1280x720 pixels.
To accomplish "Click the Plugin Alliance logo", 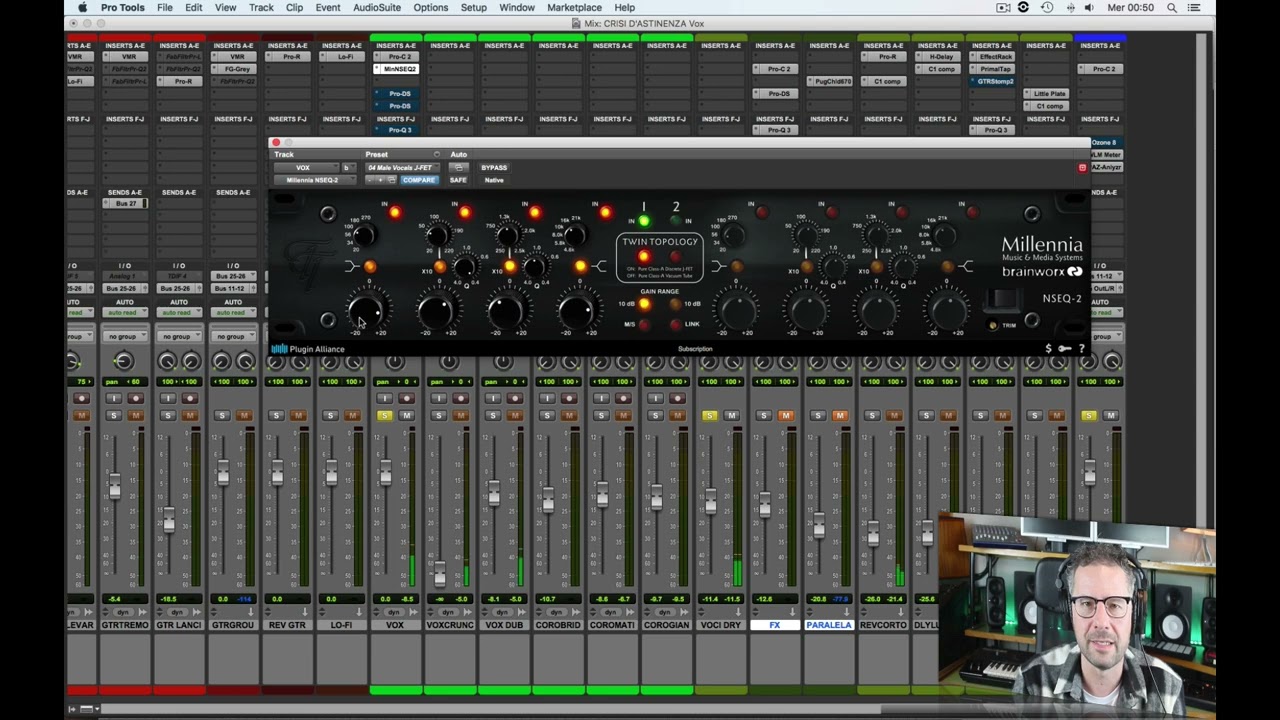I will tap(309, 349).
